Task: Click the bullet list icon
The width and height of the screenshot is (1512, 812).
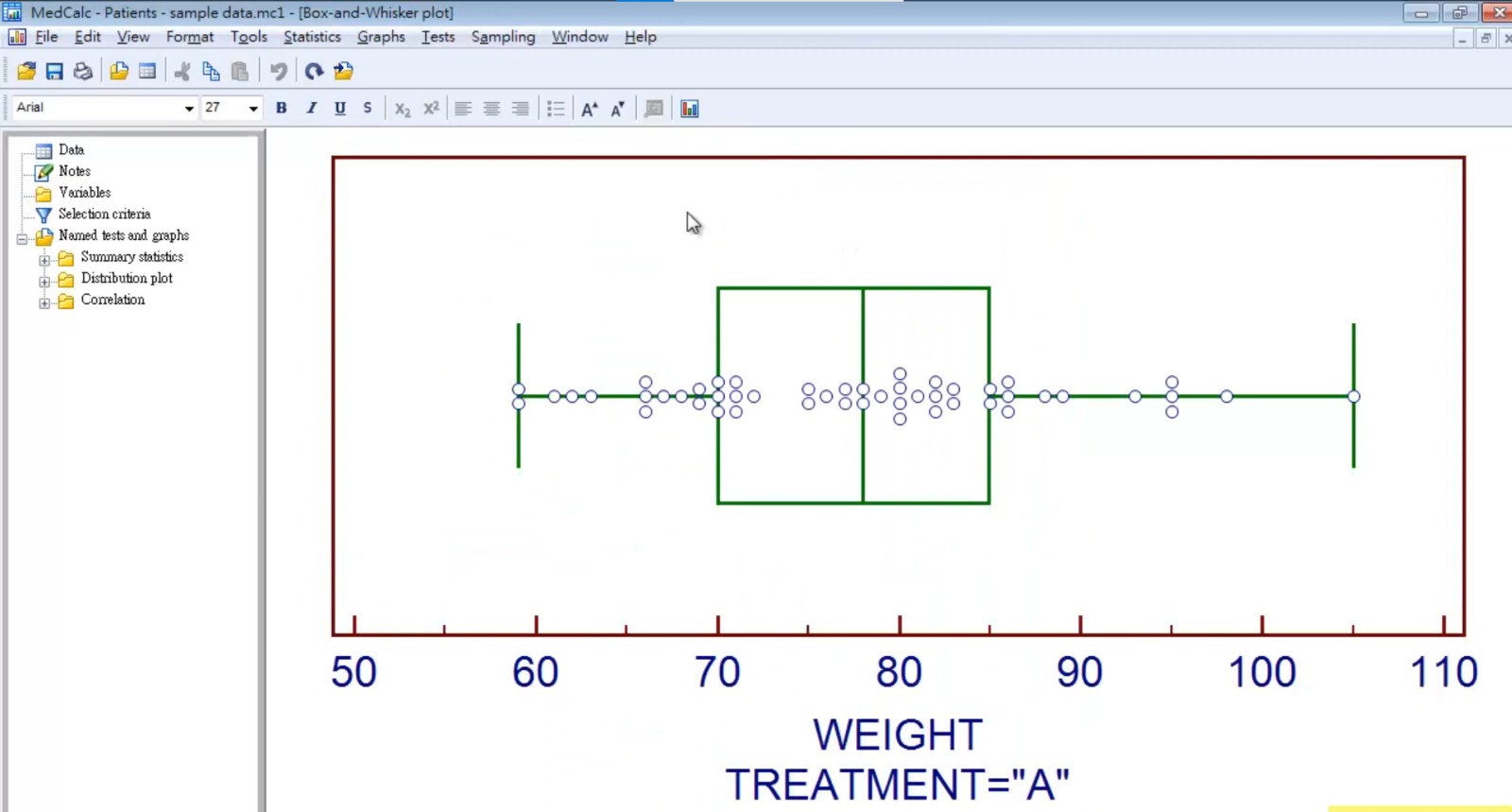Action: tap(556, 109)
